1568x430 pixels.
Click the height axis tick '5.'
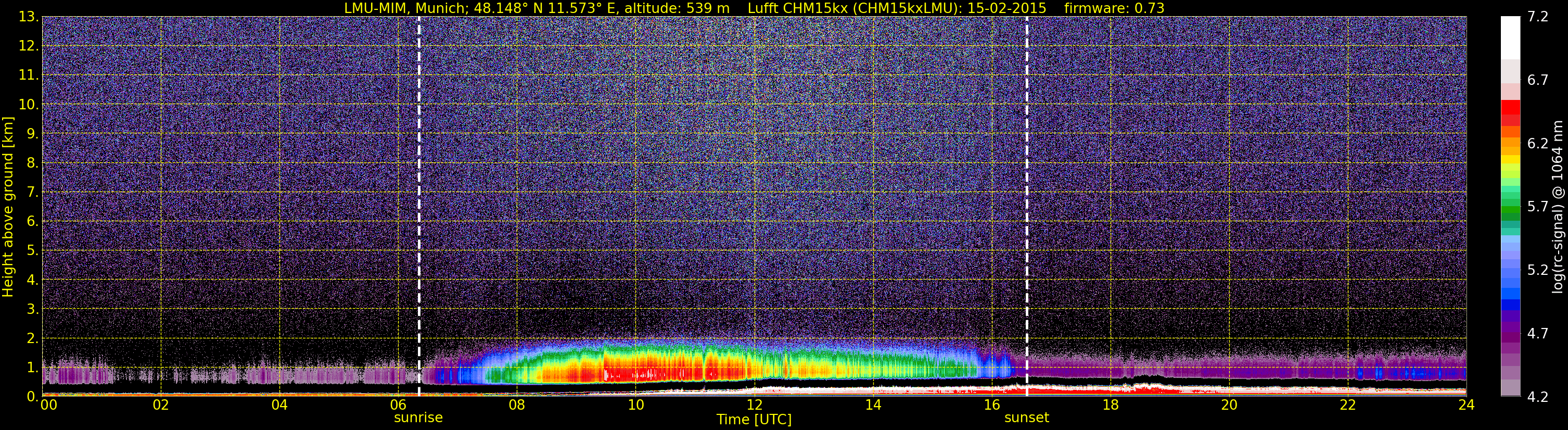coord(32,250)
